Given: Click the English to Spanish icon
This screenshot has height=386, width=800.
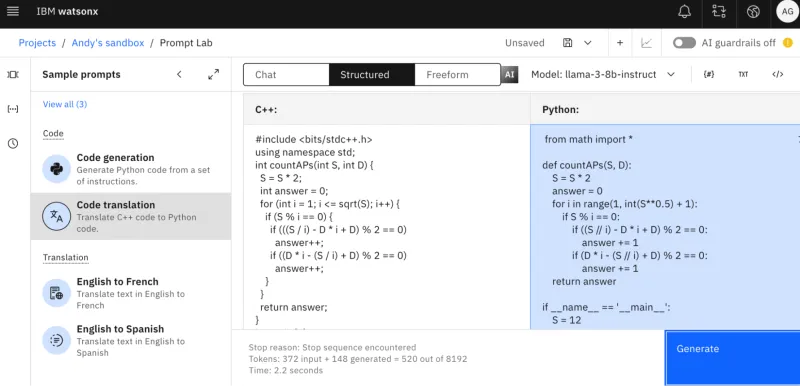Looking at the screenshot, I should (x=56, y=340).
